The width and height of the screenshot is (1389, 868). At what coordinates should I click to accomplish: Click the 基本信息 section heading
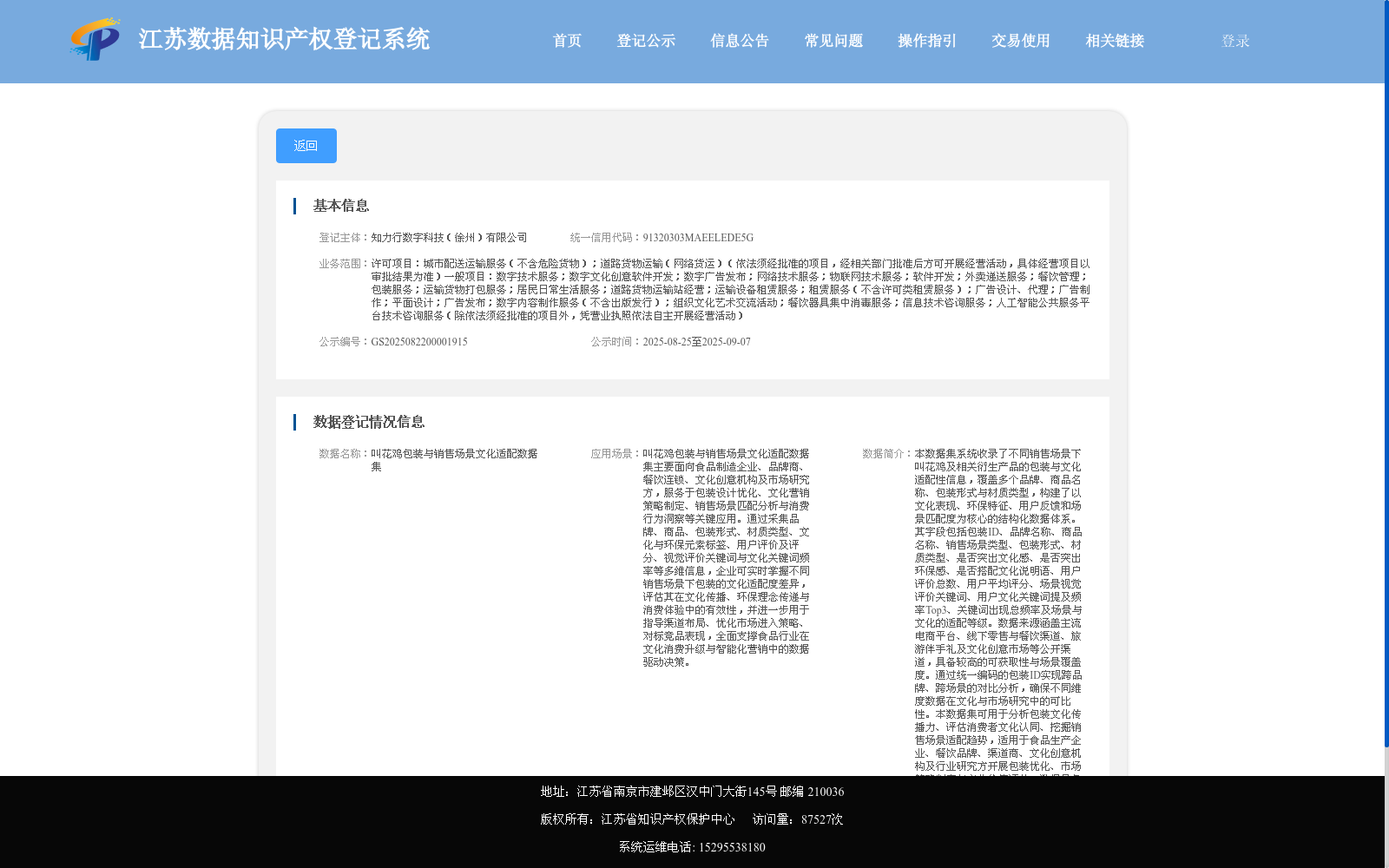(341, 206)
